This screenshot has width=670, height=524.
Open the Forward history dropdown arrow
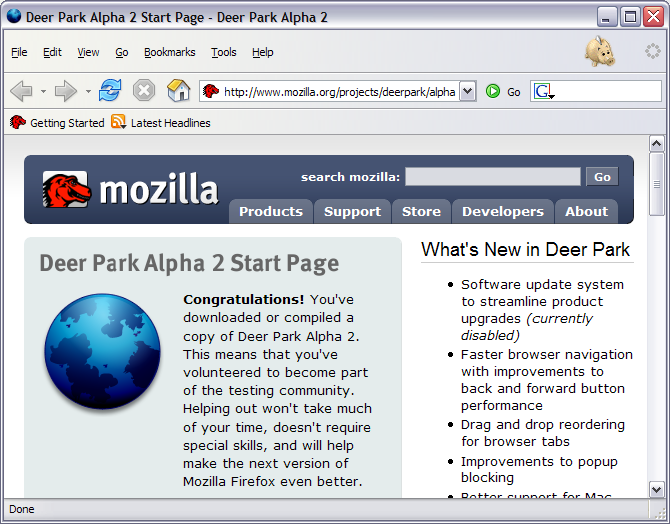[88, 92]
